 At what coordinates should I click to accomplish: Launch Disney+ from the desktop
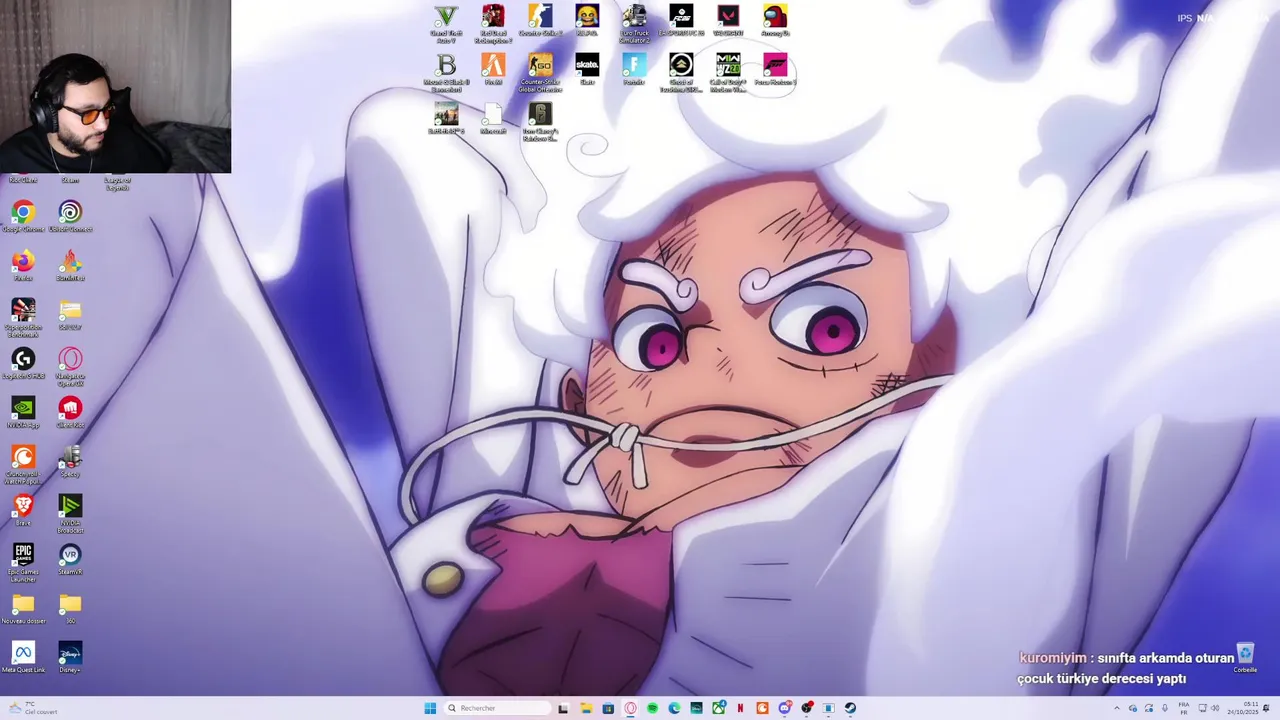click(70, 657)
